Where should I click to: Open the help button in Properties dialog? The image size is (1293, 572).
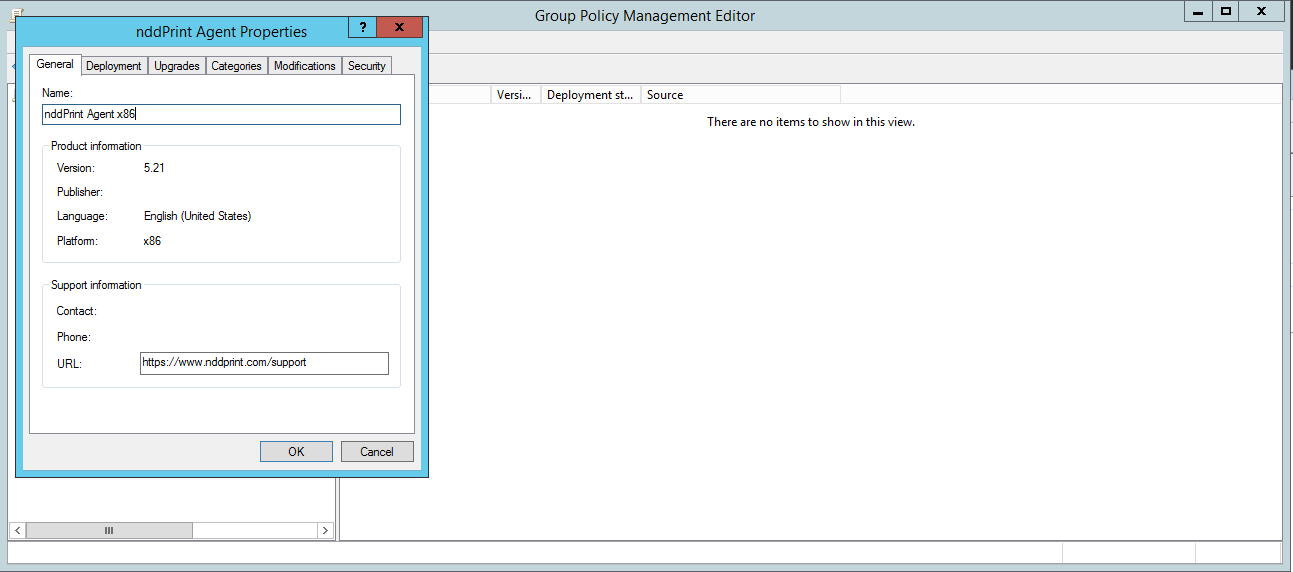pos(362,28)
